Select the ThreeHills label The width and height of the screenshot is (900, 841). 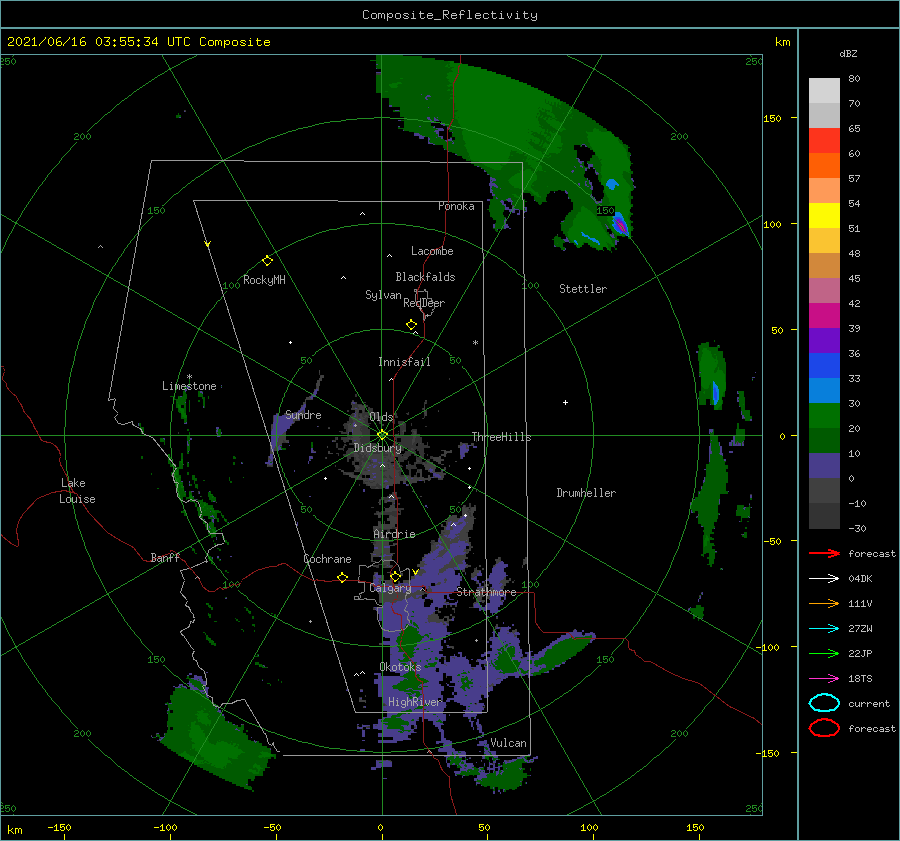(x=501, y=437)
